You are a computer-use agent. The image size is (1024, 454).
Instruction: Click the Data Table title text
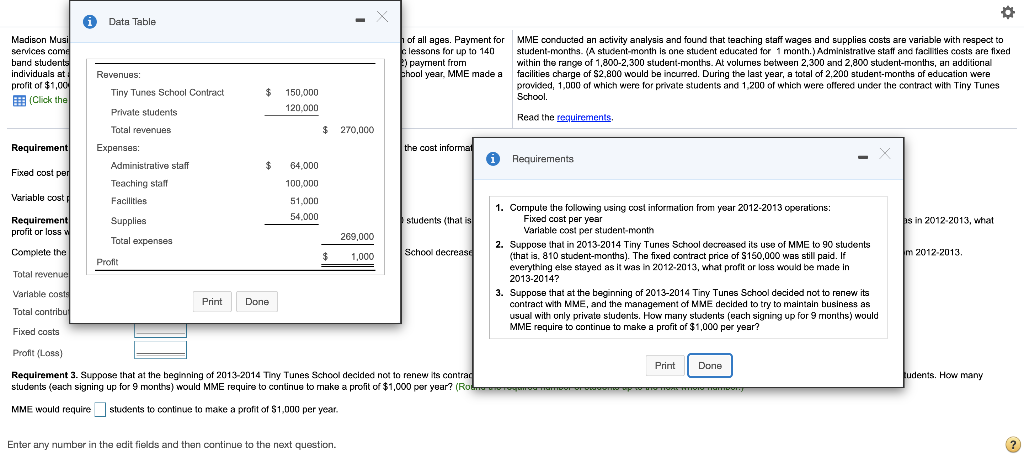coord(132,22)
